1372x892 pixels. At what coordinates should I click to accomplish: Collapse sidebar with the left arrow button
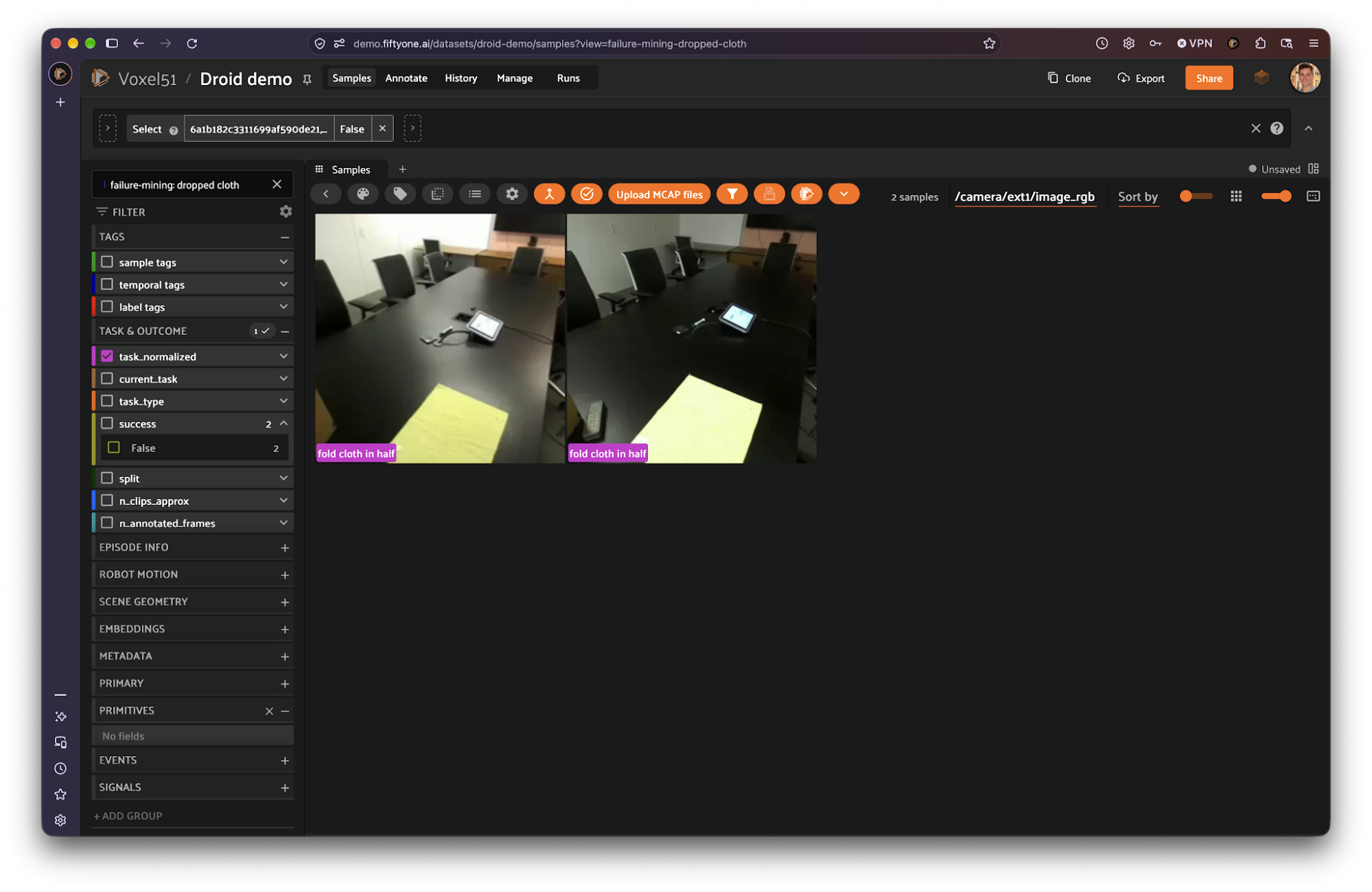point(326,194)
